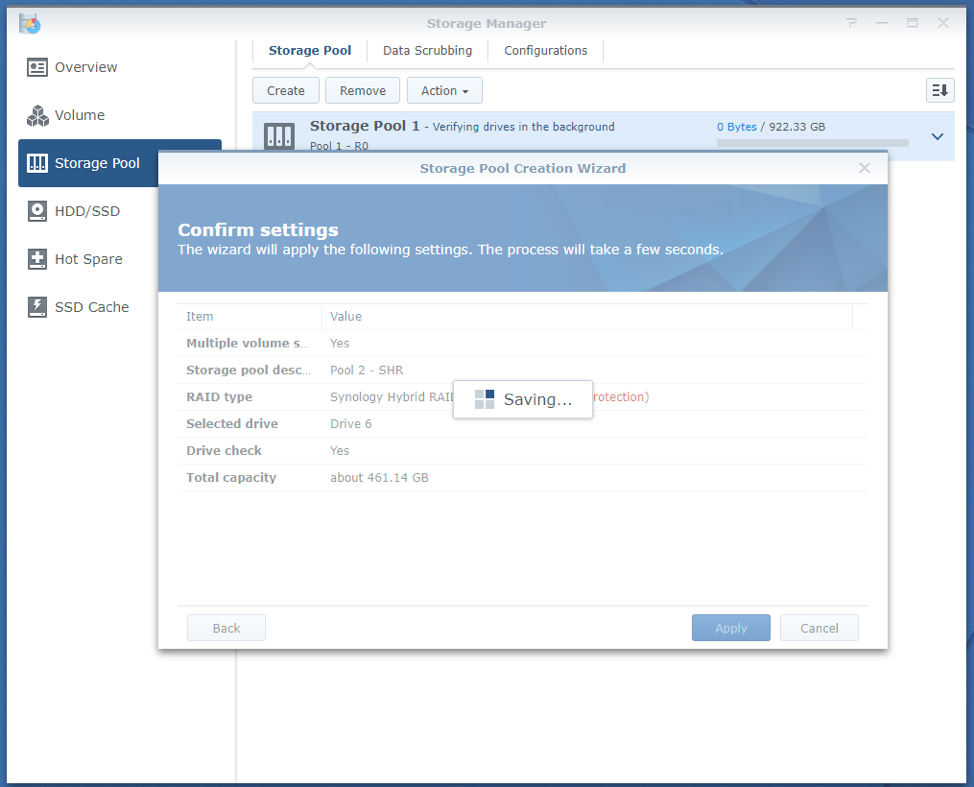The image size is (974, 787).
Task: Open the Configurations tab
Action: 545,50
